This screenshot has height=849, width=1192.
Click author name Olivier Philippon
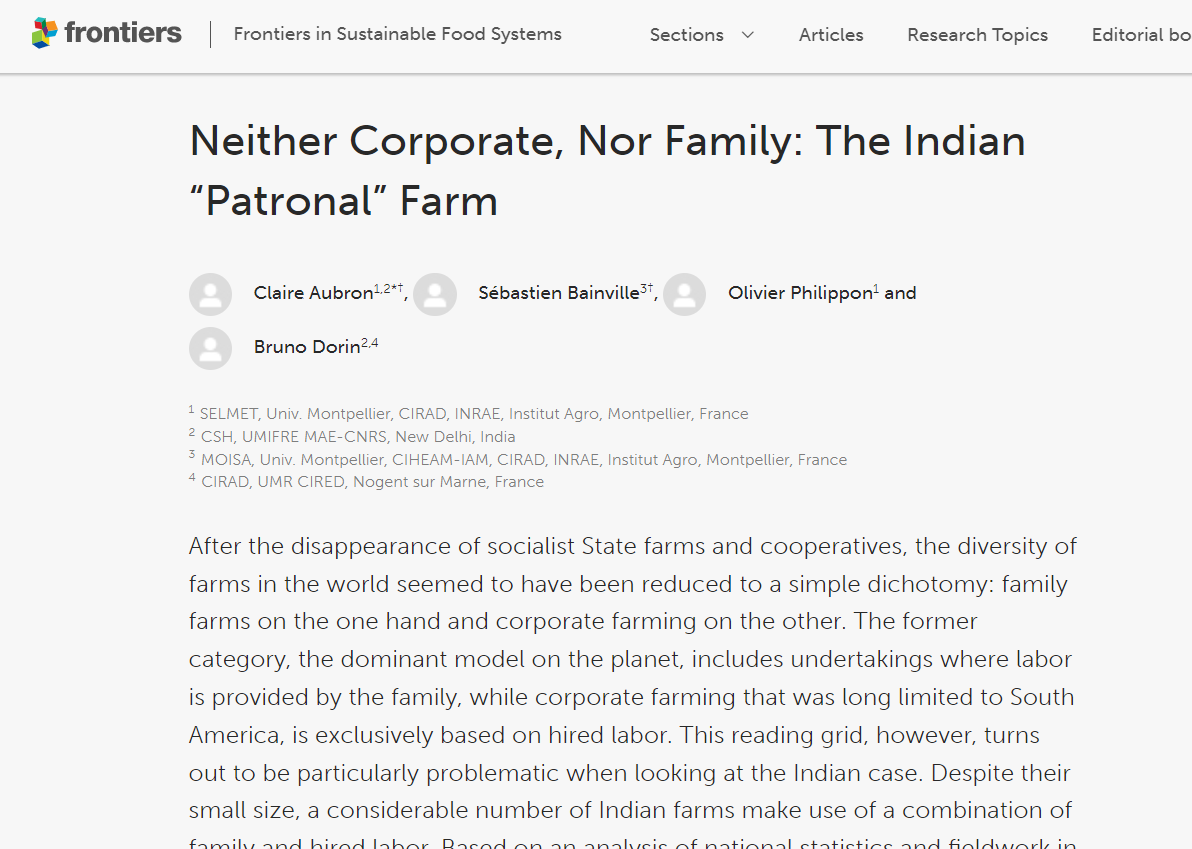(x=799, y=293)
